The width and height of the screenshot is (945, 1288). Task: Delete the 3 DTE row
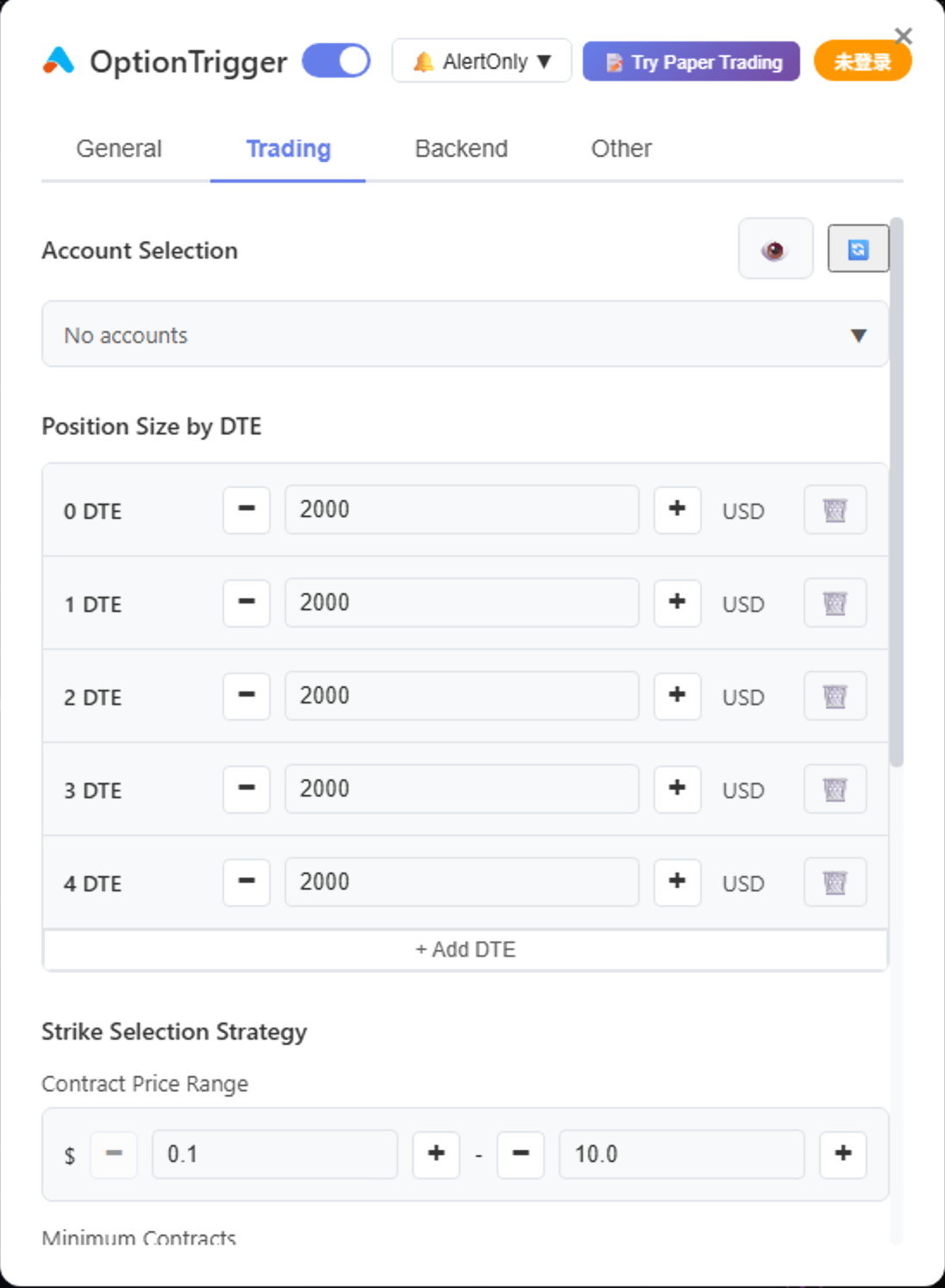click(x=835, y=789)
